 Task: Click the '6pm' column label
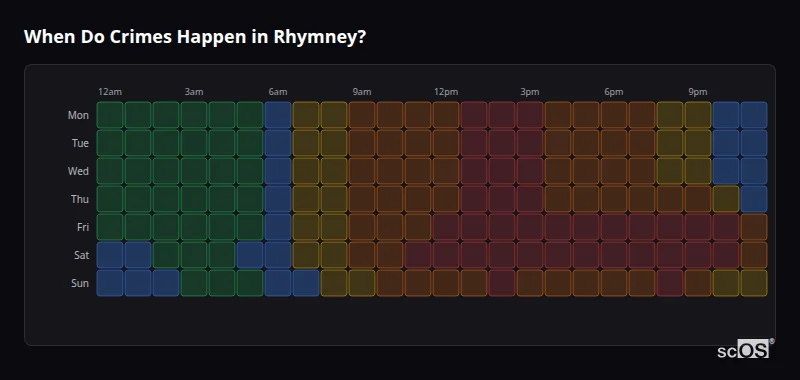614,92
